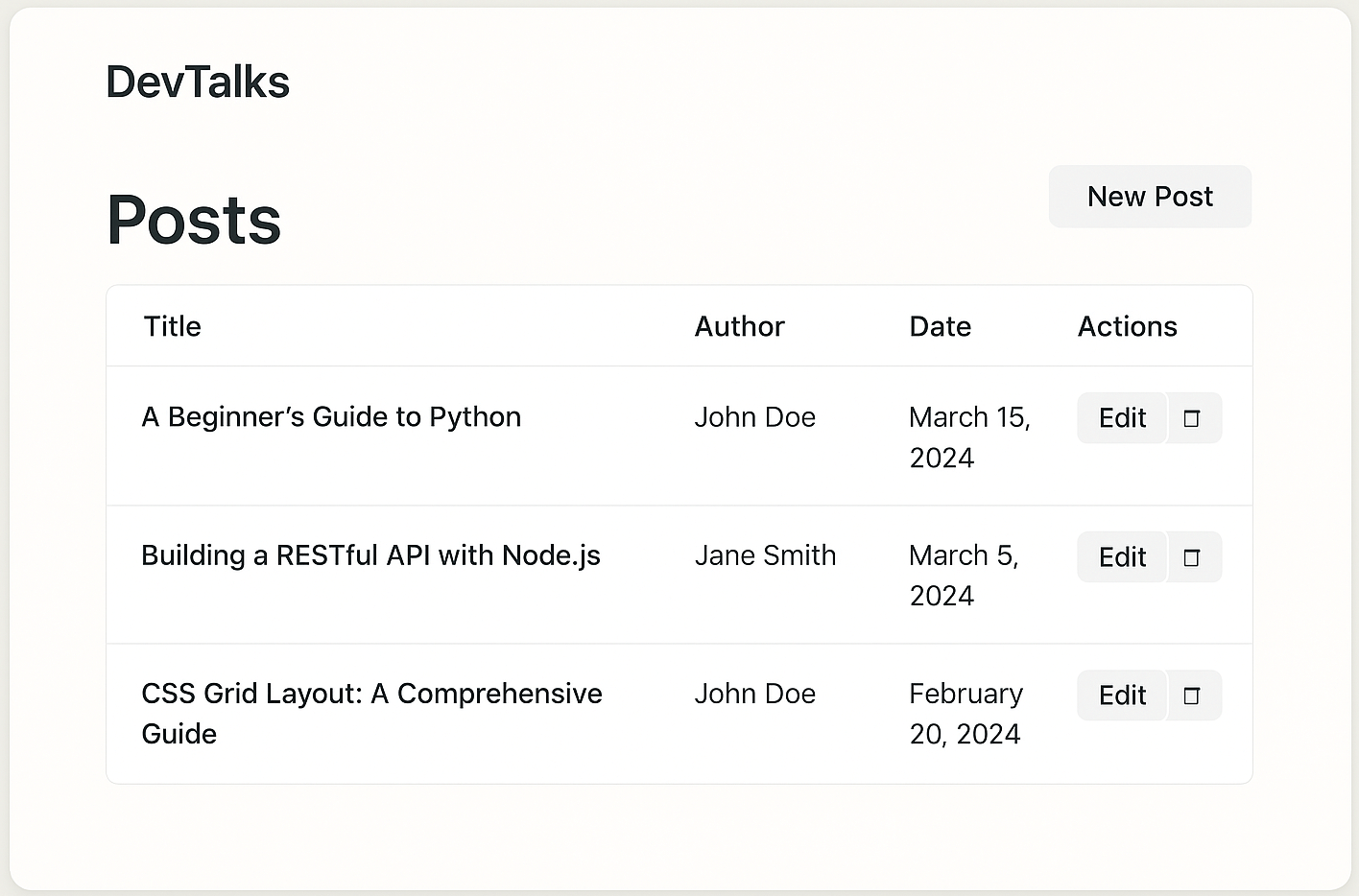The height and width of the screenshot is (896, 1359).
Task: Click the Title column header
Action: 173,327
